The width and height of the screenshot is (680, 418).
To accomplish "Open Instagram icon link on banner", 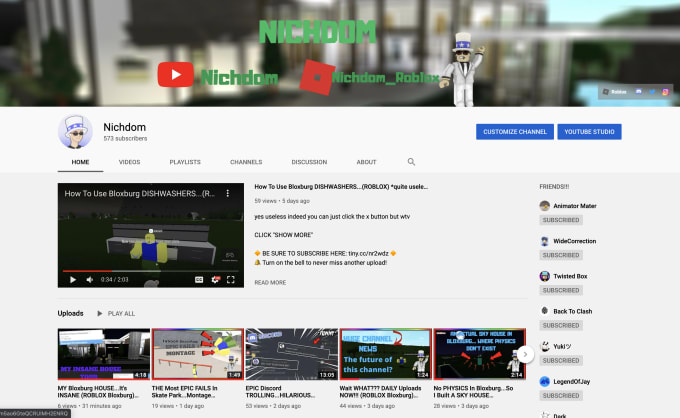I will (665, 91).
